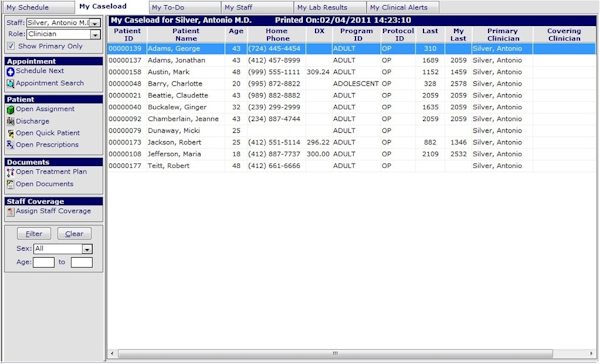Expand the Role combo box arrow
This screenshot has height=364, width=600.
point(95,35)
